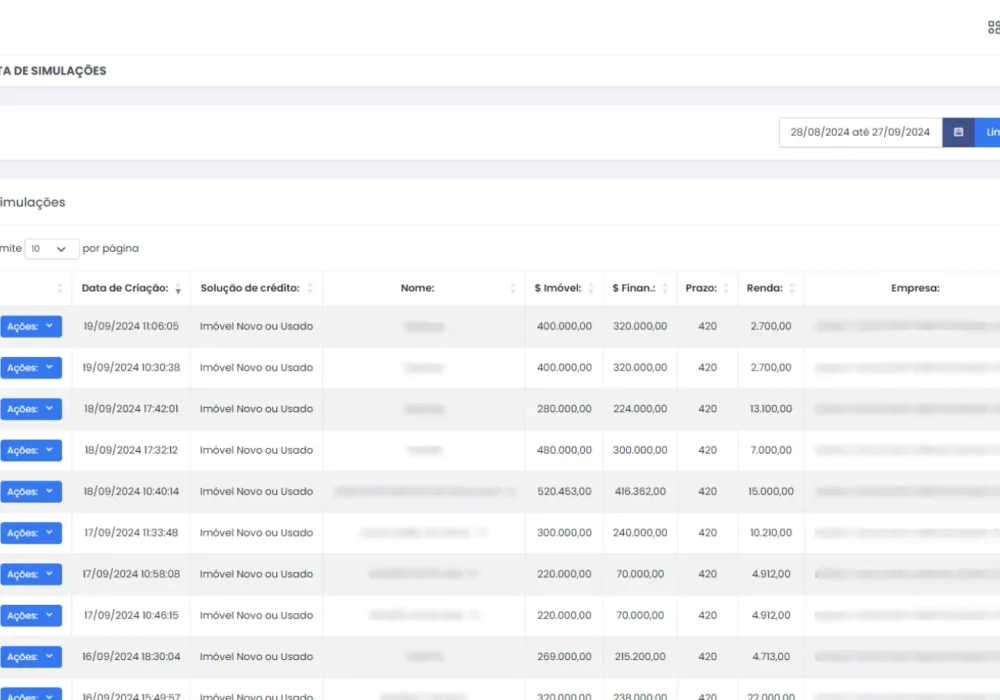The height and width of the screenshot is (700, 1000).
Task: Sort the Prazo column
Action: click(727, 288)
